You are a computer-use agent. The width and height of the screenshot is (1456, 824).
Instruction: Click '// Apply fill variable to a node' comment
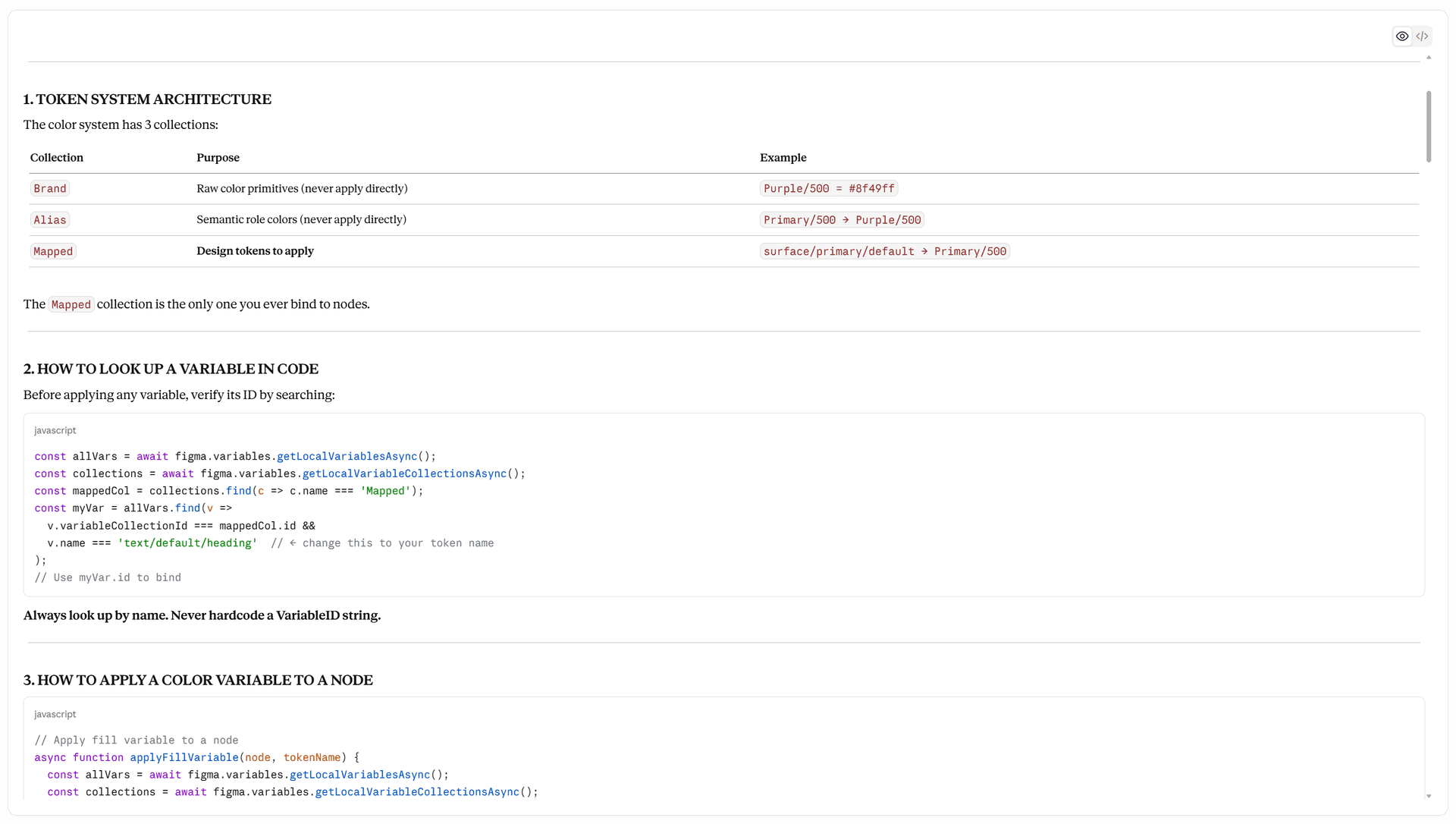[136, 741]
